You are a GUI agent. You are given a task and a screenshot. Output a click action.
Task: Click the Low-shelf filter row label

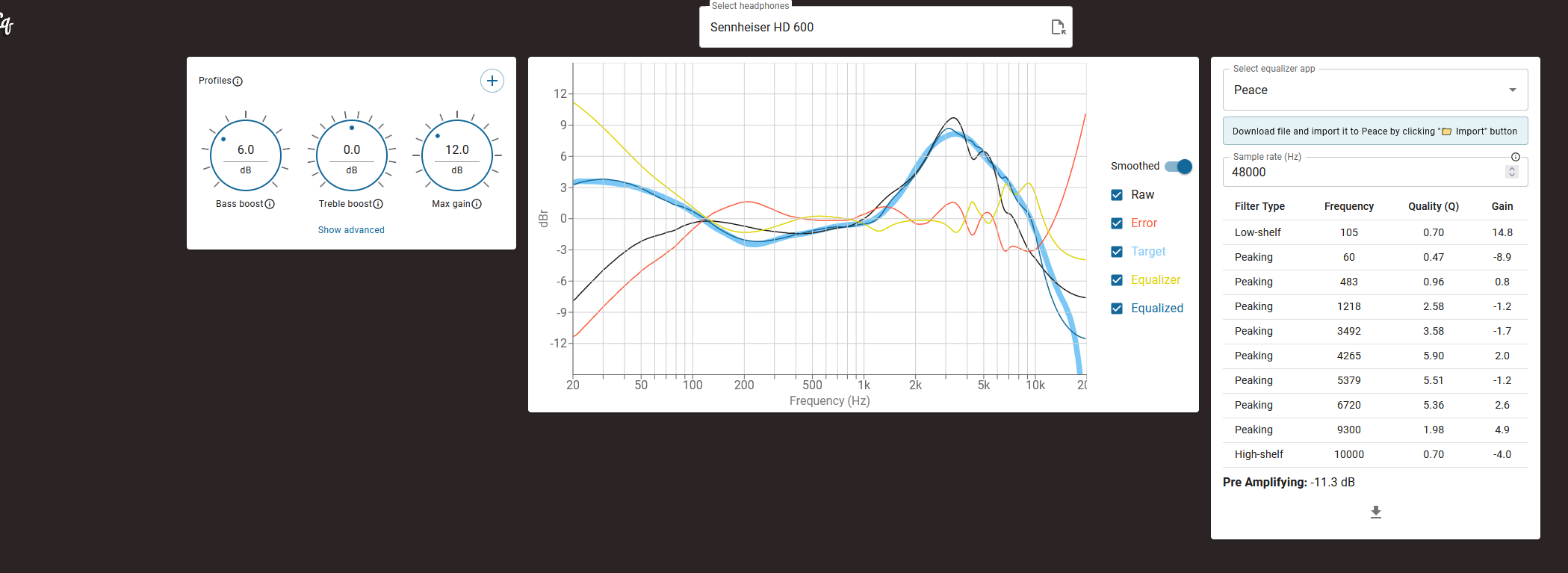tap(1257, 232)
